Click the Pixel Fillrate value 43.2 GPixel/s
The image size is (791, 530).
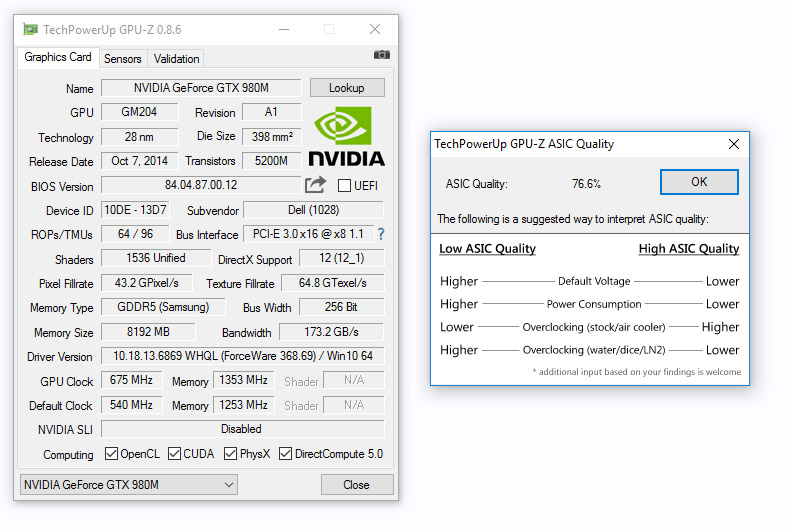(146, 282)
